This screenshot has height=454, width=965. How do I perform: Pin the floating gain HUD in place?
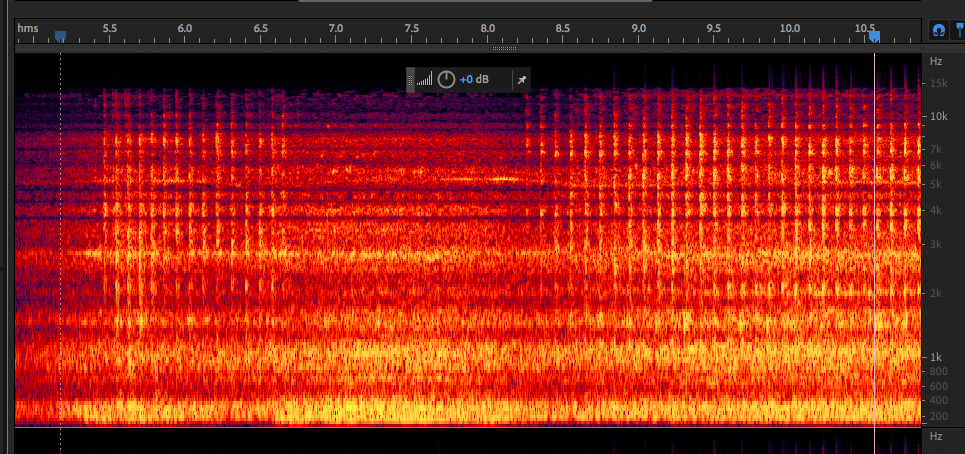pos(521,80)
